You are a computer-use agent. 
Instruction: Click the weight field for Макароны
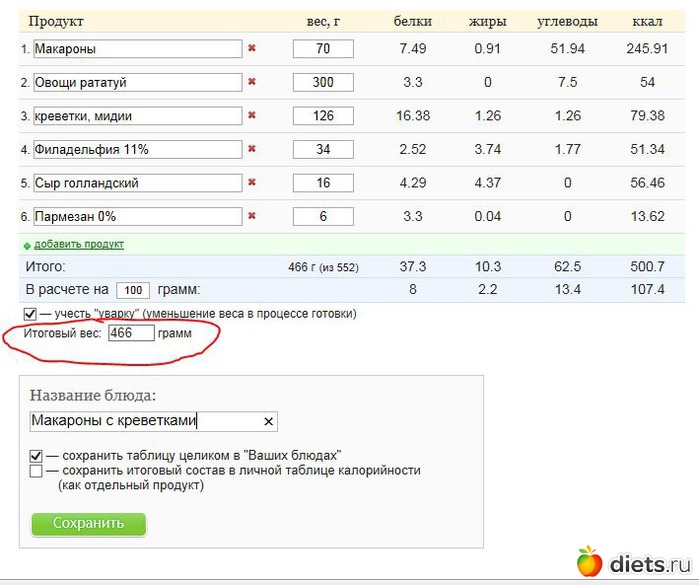322,48
